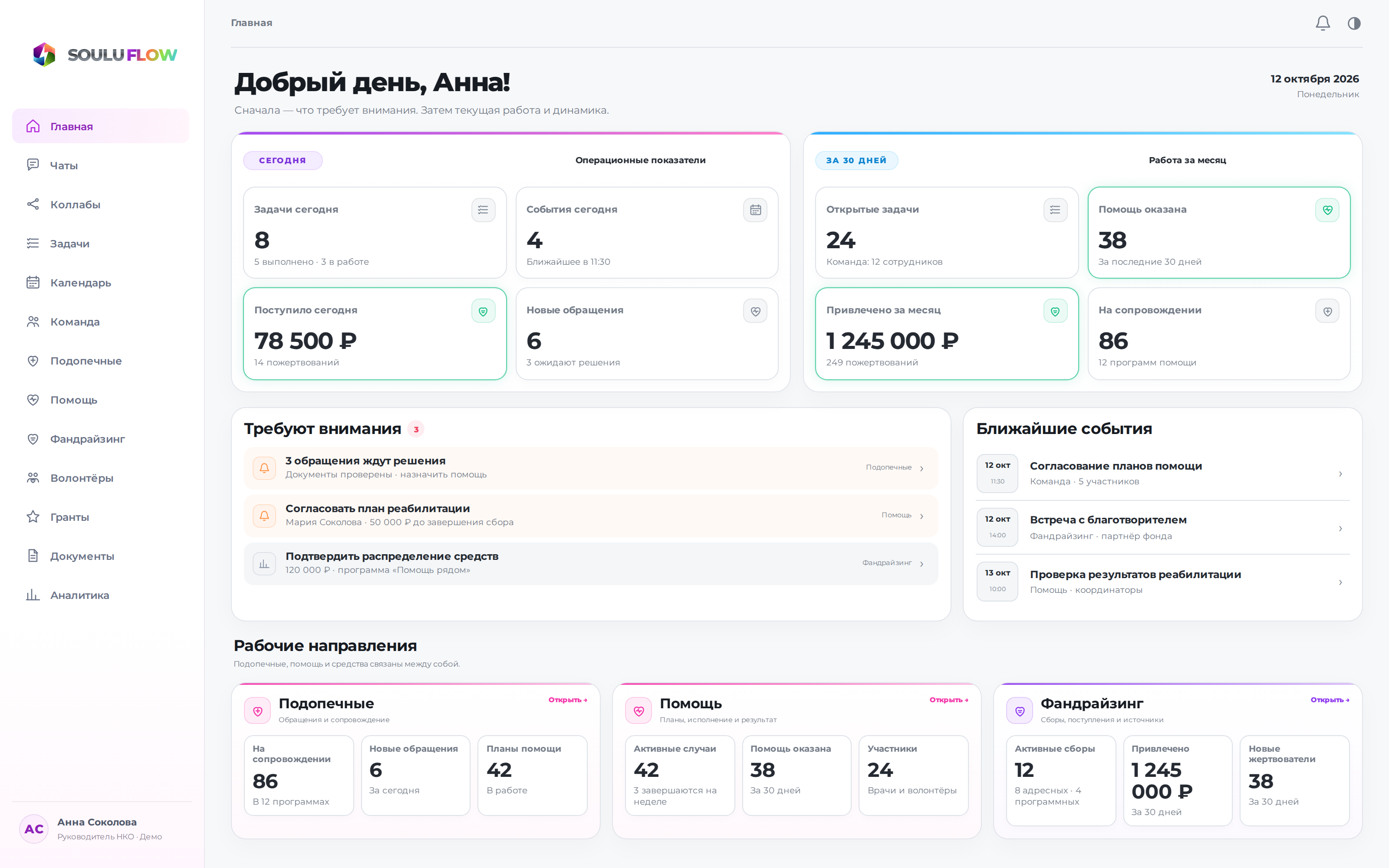This screenshot has width=1389, height=868.
Task: Click shield icon in Привлечено за месяц card
Action: point(1055,311)
